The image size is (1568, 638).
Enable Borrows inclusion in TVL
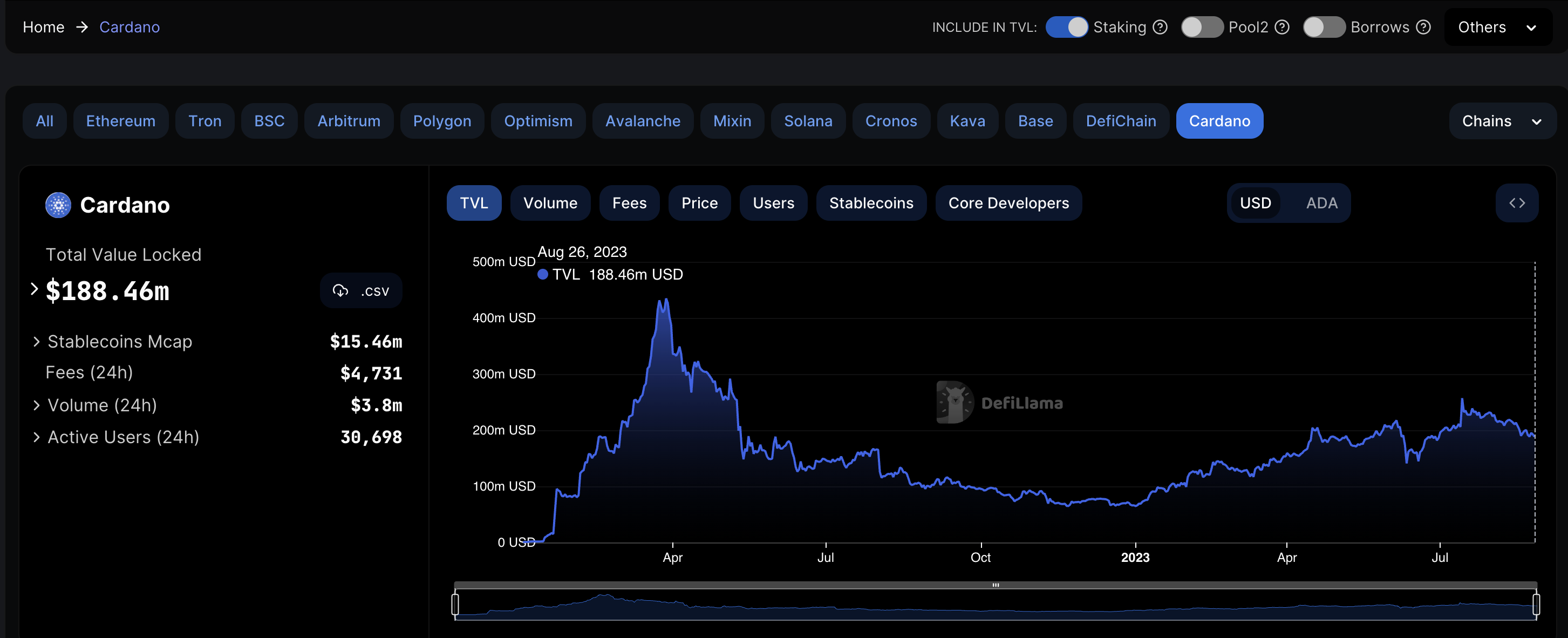1324,27
